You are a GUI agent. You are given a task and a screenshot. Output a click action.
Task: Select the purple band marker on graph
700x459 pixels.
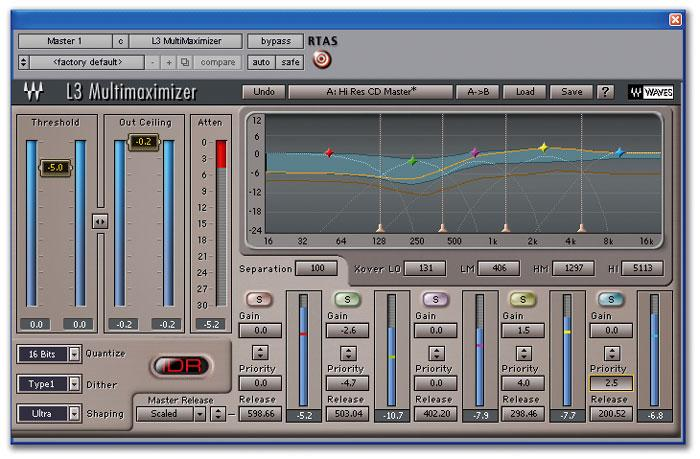475,152
